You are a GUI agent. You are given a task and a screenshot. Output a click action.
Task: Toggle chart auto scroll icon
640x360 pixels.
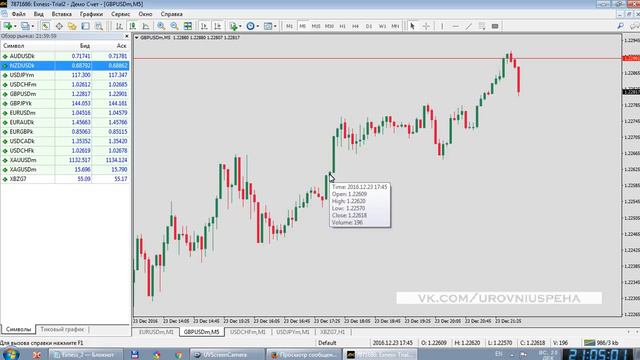(204, 26)
